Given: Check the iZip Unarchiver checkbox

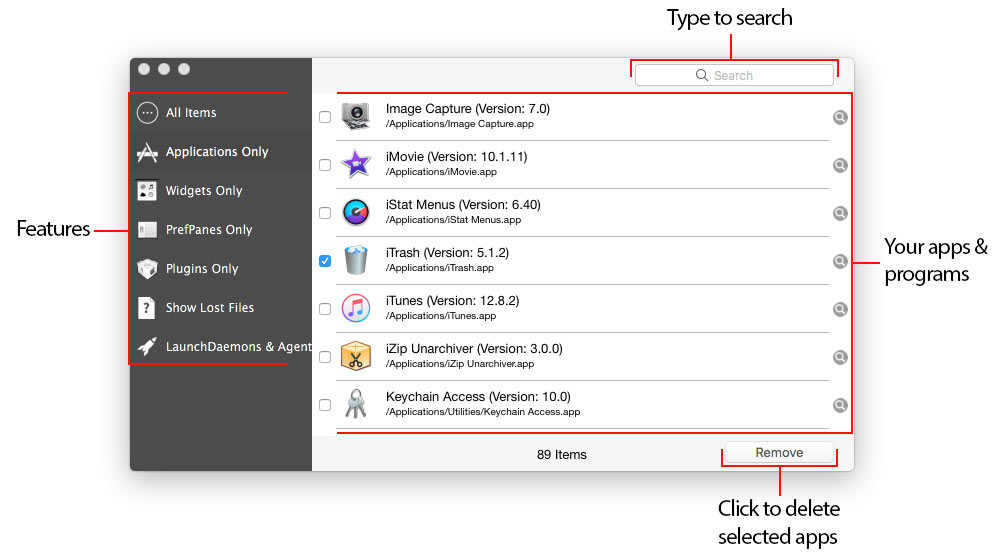Looking at the screenshot, I should pyautogui.click(x=325, y=357).
